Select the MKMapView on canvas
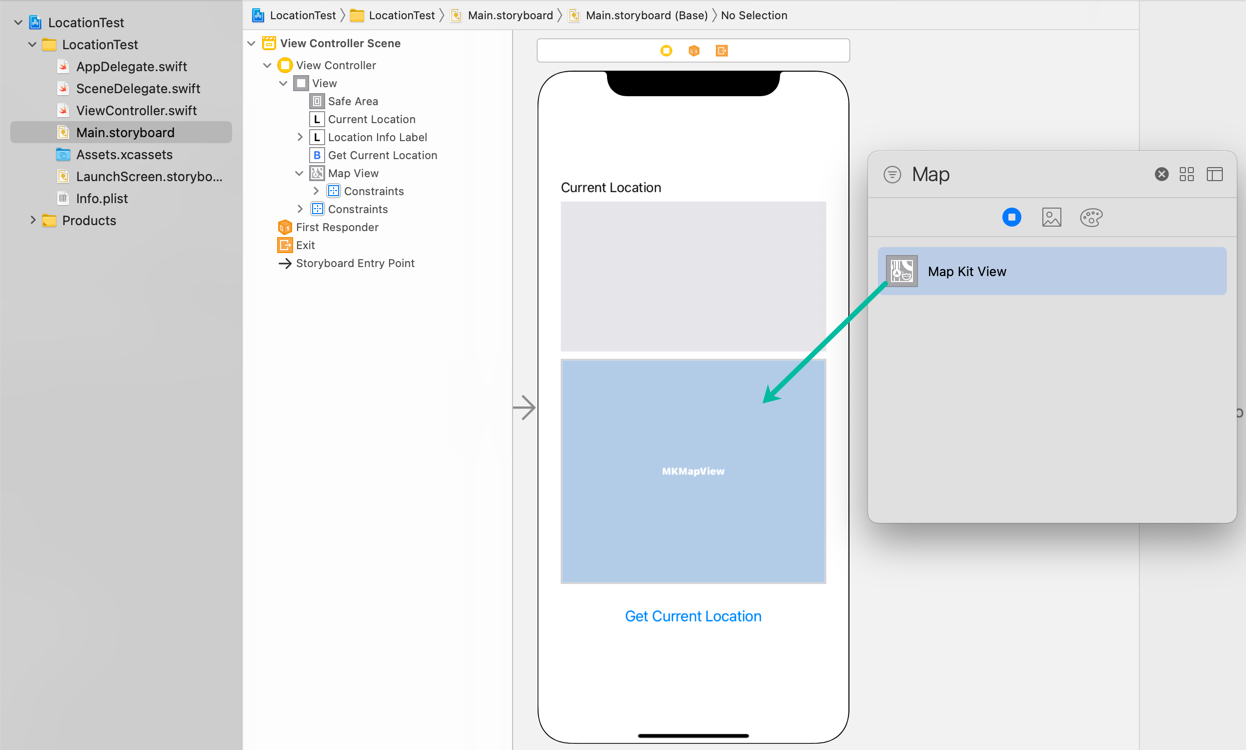 [693, 471]
